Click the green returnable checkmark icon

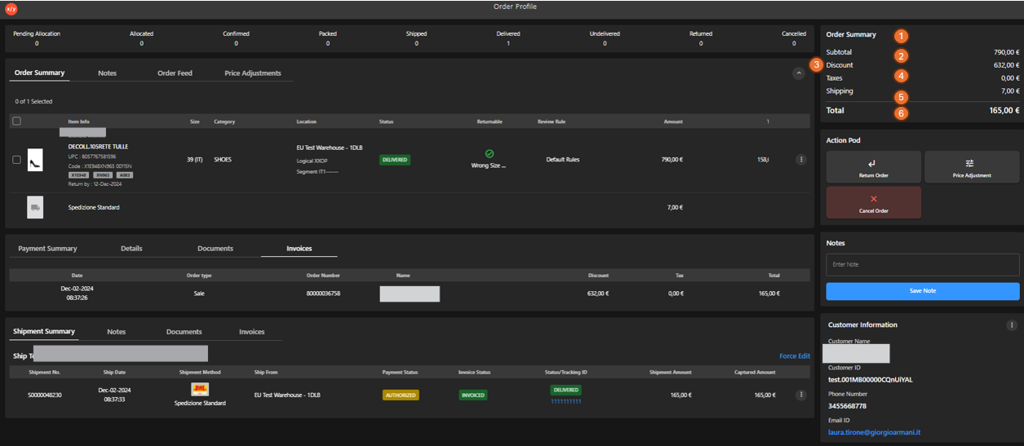[x=489, y=153]
